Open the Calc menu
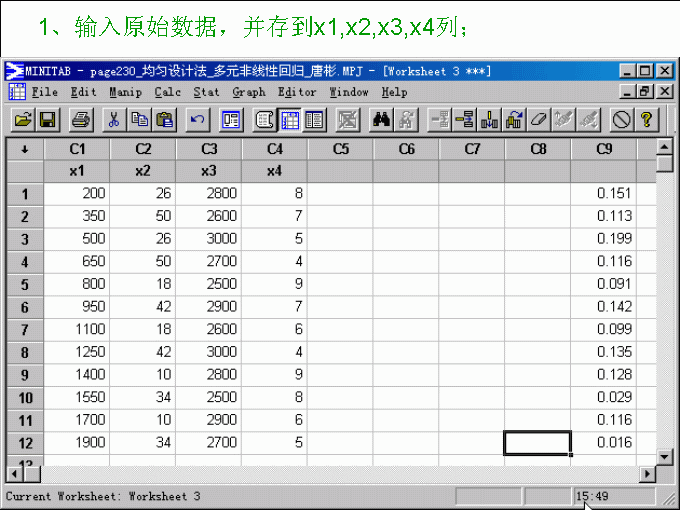Screen dimensions: 680x510 point(167,92)
